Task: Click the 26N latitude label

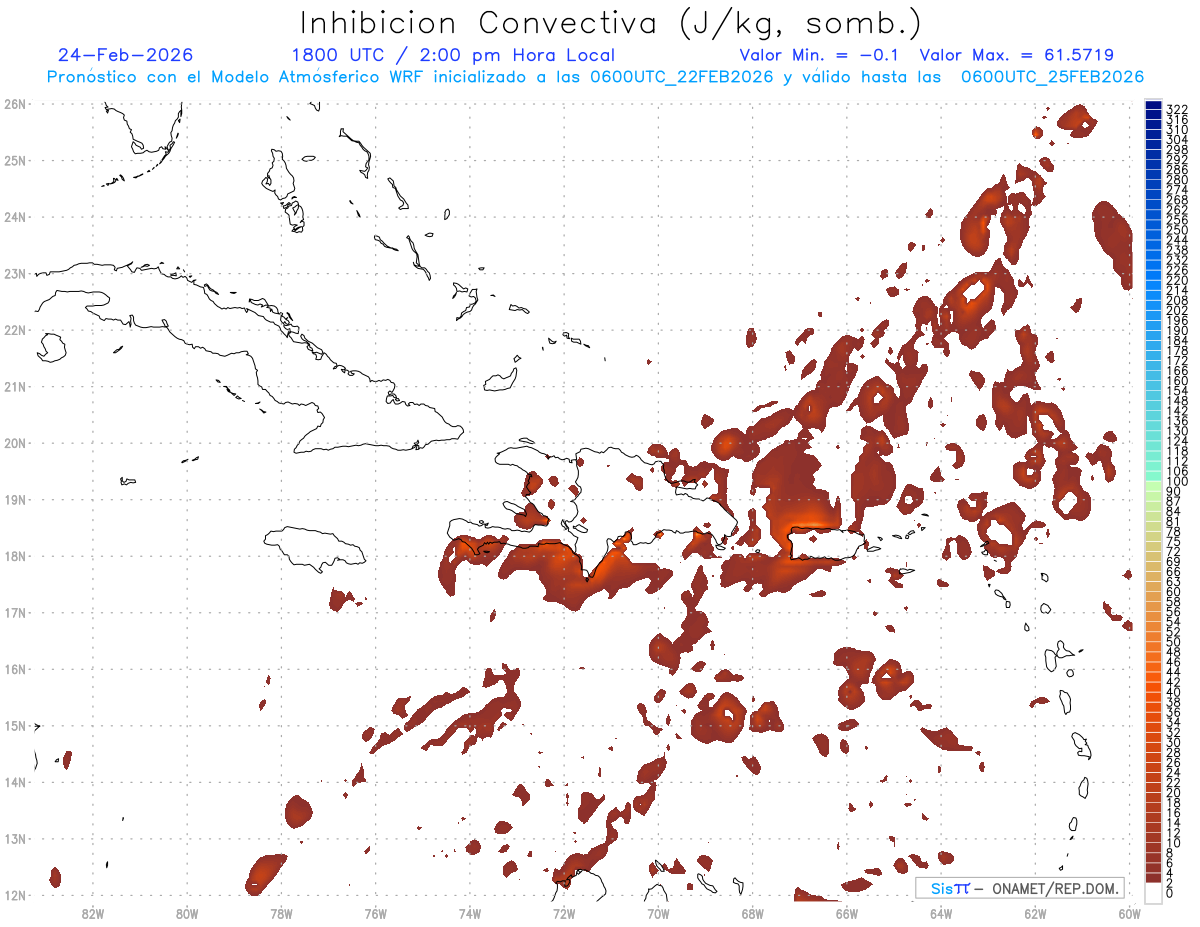Action: (15, 104)
